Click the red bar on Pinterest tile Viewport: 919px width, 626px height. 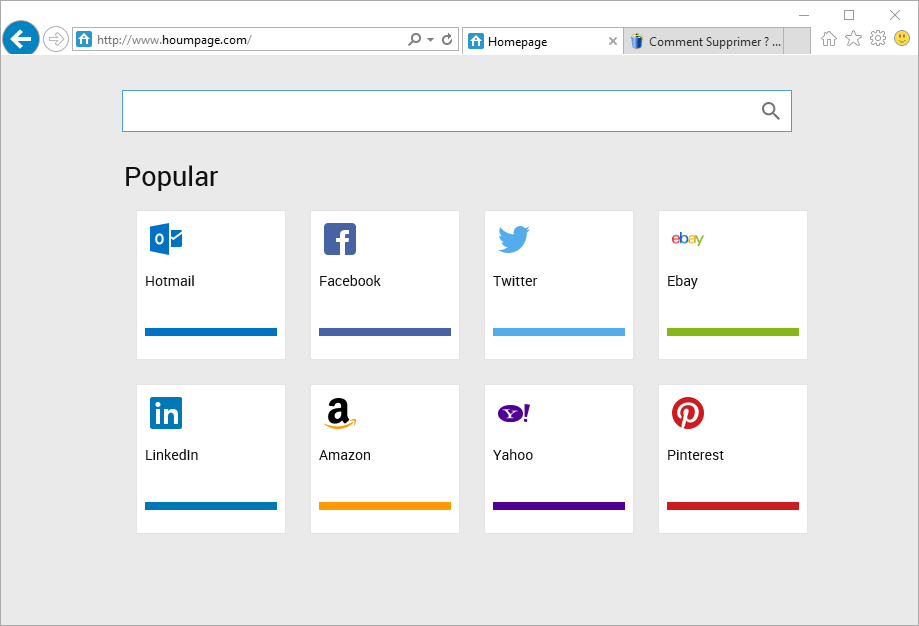click(733, 506)
